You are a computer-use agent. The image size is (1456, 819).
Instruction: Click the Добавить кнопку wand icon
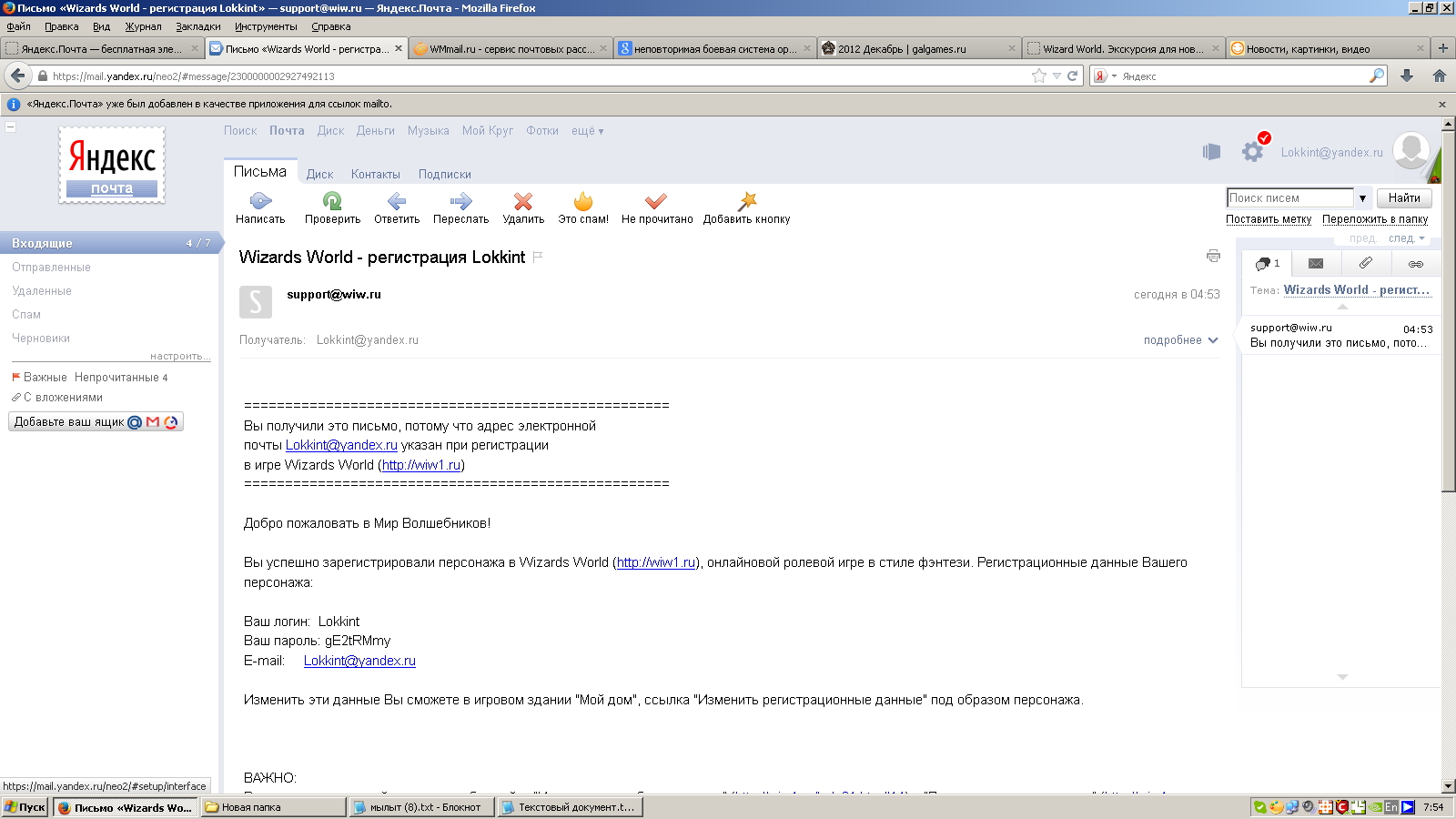[747, 201]
